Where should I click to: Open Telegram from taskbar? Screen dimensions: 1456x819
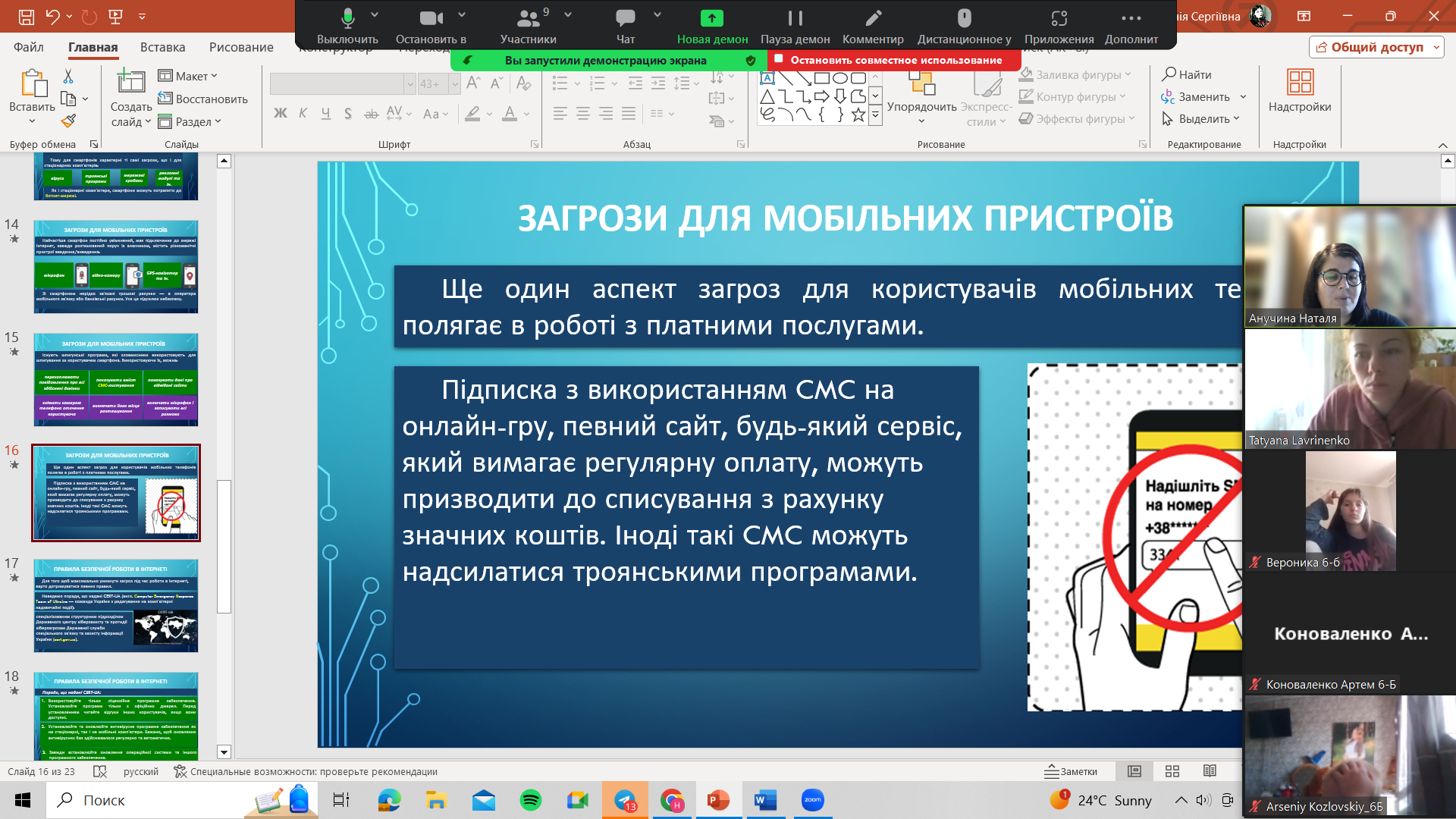tap(626, 800)
